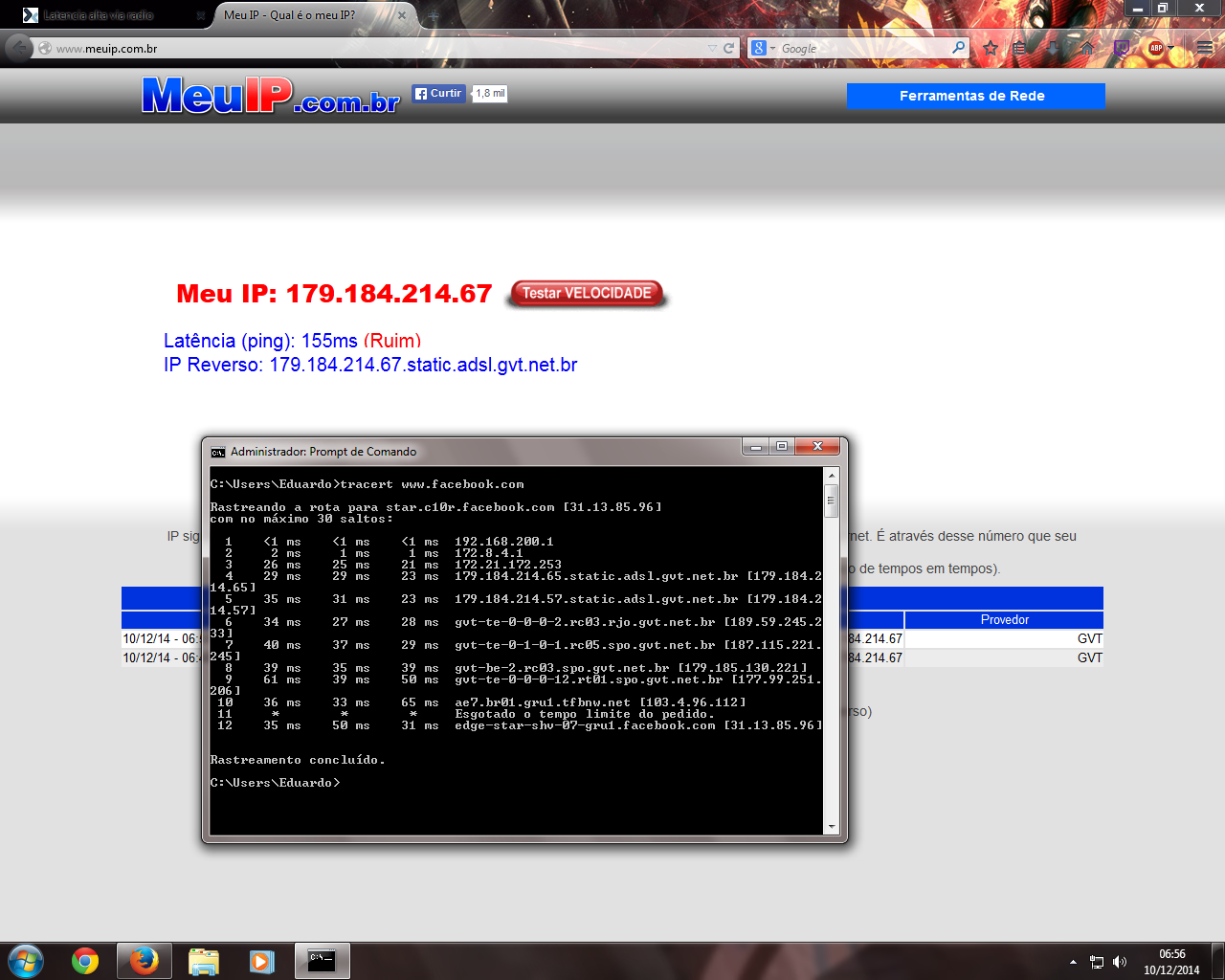The height and width of the screenshot is (980, 1225).
Task: Close the Prompt de Comando window
Action: (x=817, y=447)
